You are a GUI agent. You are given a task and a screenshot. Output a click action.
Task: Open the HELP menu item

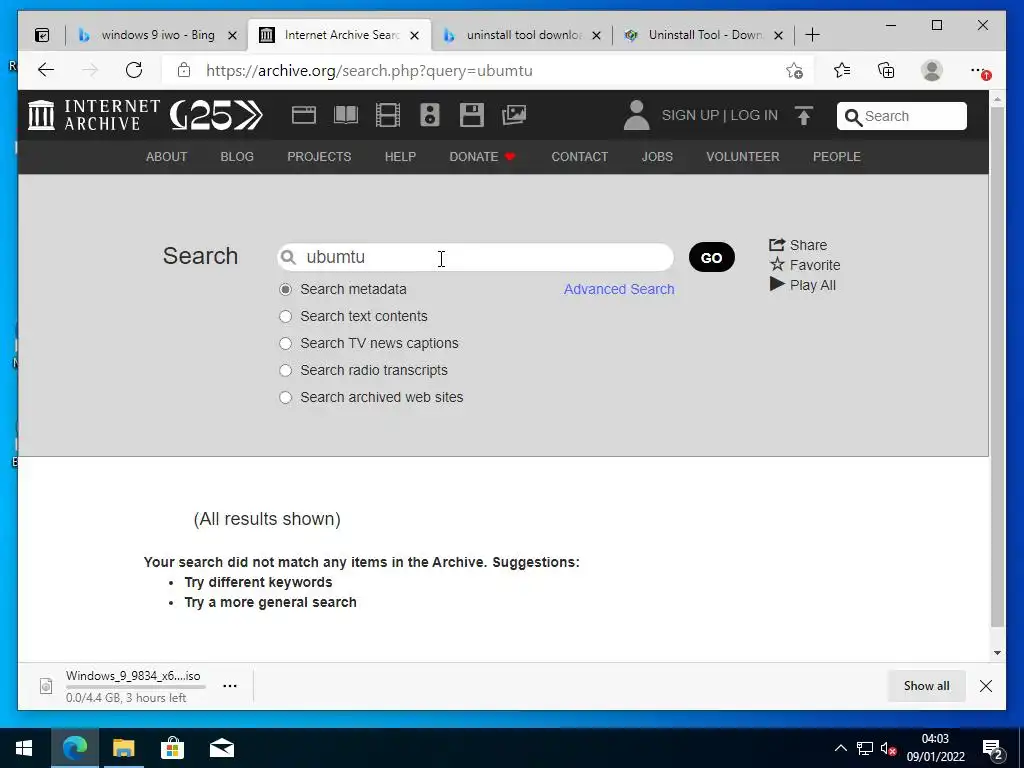[x=400, y=157]
